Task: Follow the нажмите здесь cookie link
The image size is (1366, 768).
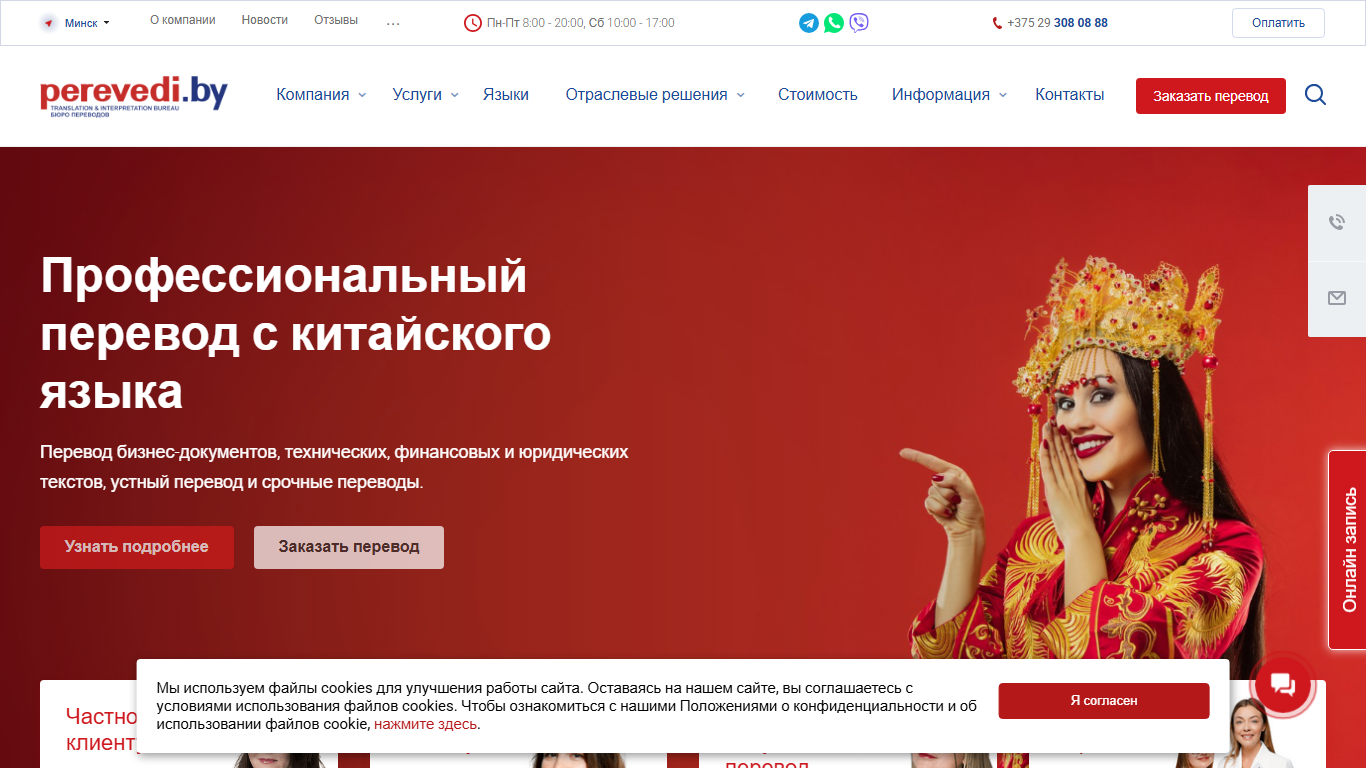Action: click(425, 724)
